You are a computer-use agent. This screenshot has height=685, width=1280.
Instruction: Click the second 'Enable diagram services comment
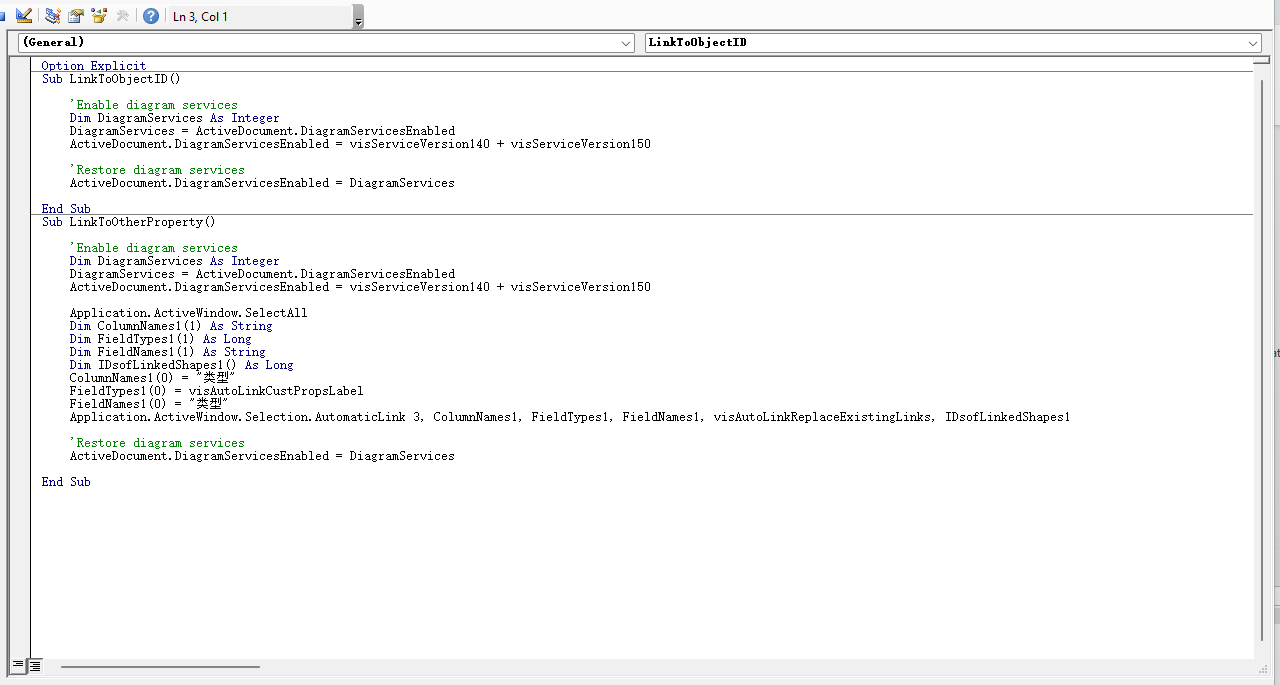tap(154, 248)
